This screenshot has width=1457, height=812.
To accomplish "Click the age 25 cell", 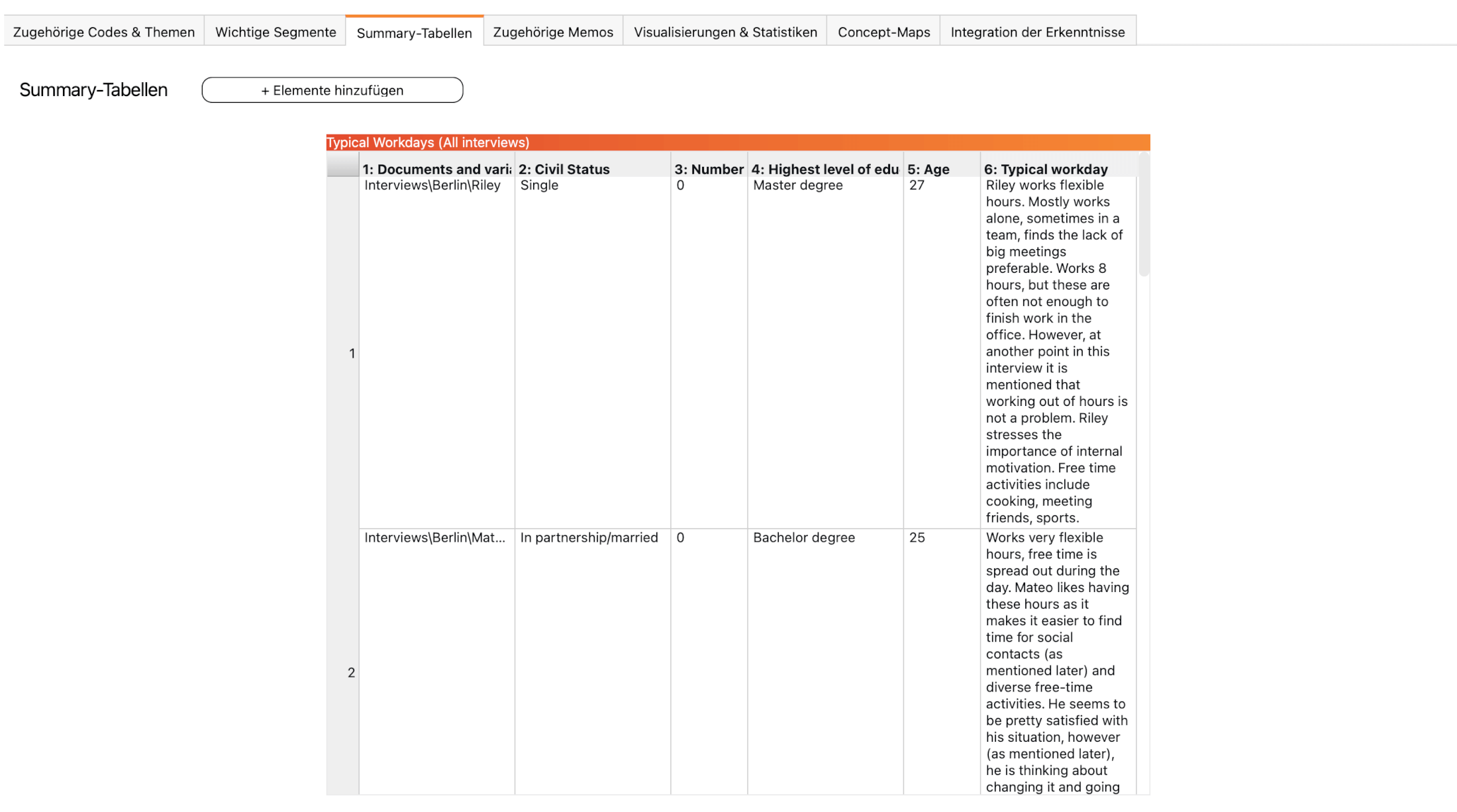I will click(942, 662).
